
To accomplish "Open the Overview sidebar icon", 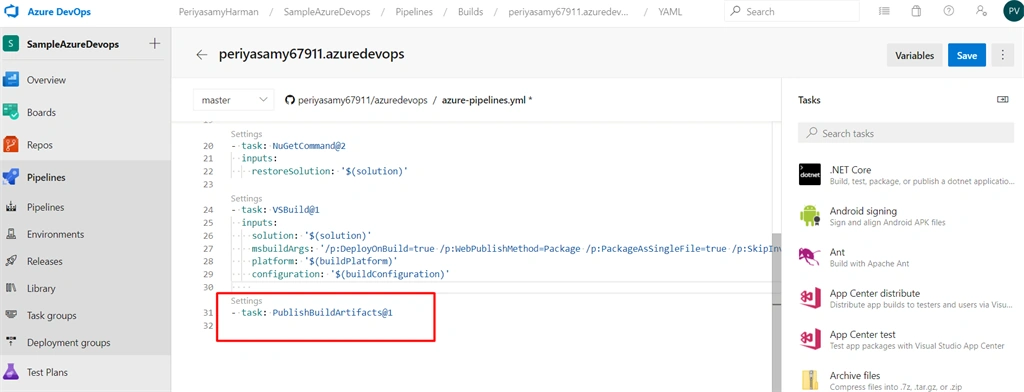I will click(10, 80).
